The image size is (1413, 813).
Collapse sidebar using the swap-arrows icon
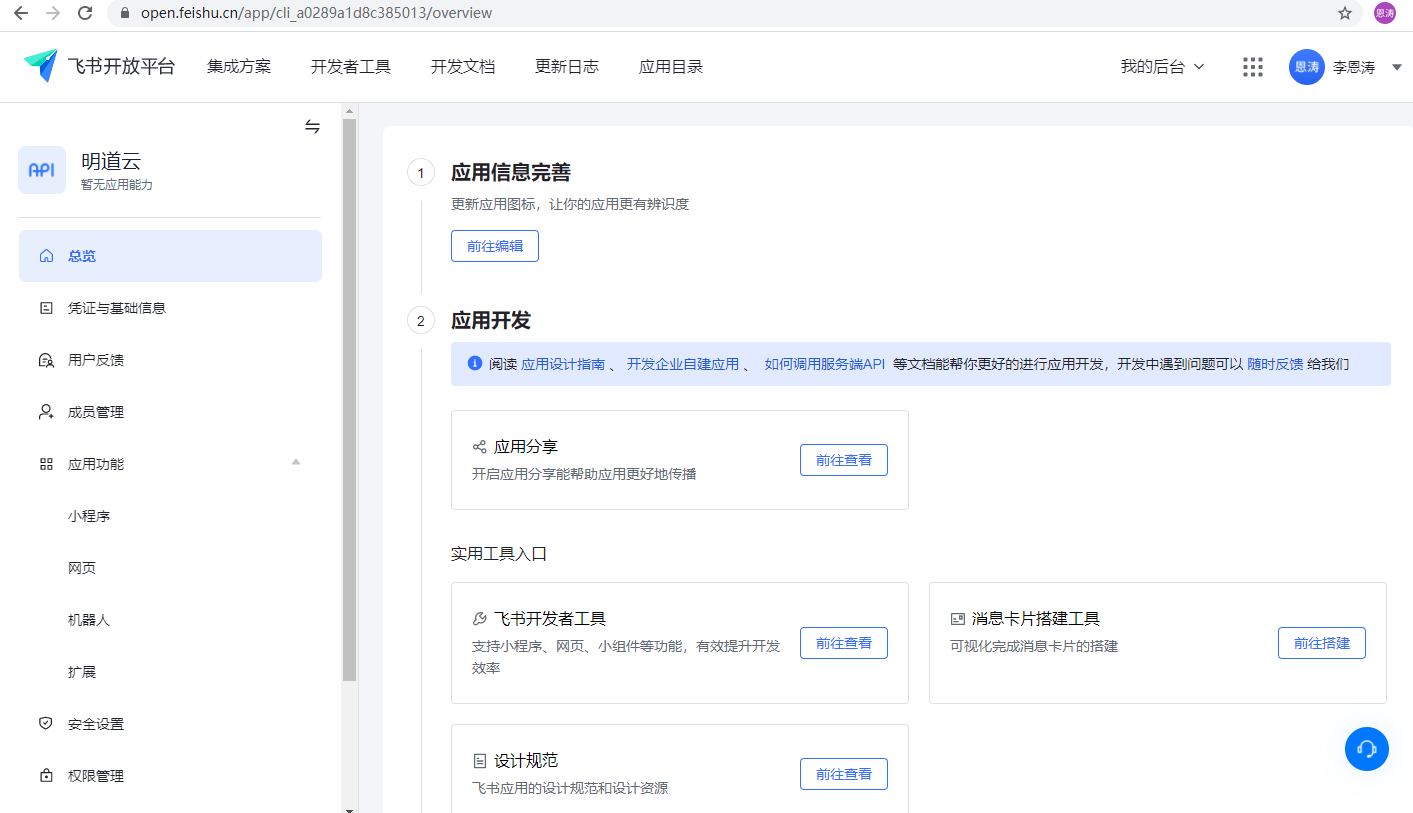click(x=312, y=126)
